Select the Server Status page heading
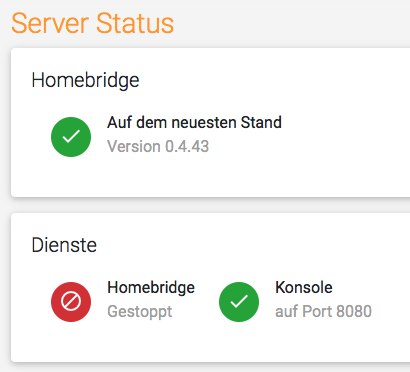410x372 pixels. pyautogui.click(x=93, y=23)
